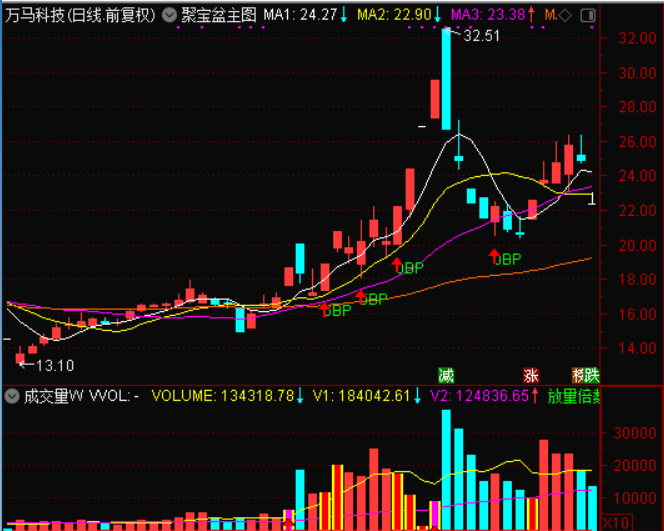Click the 10000 volume axis label
The height and width of the screenshot is (531, 664).
point(635,498)
